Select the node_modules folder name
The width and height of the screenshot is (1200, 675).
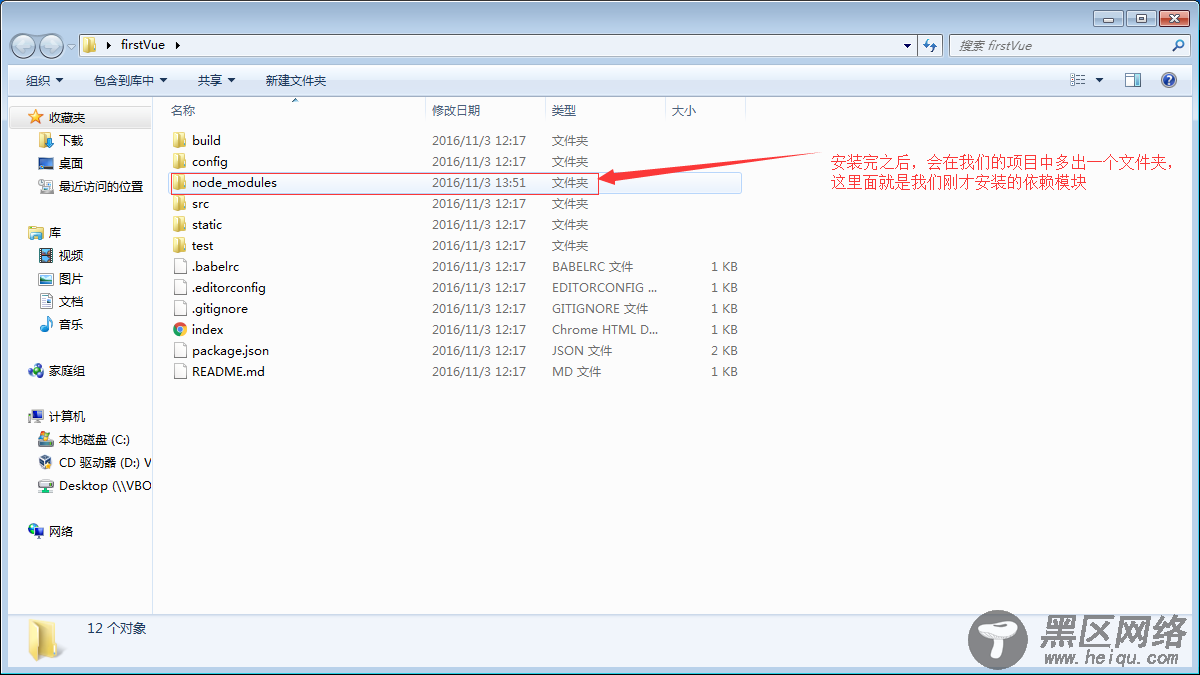coord(234,183)
